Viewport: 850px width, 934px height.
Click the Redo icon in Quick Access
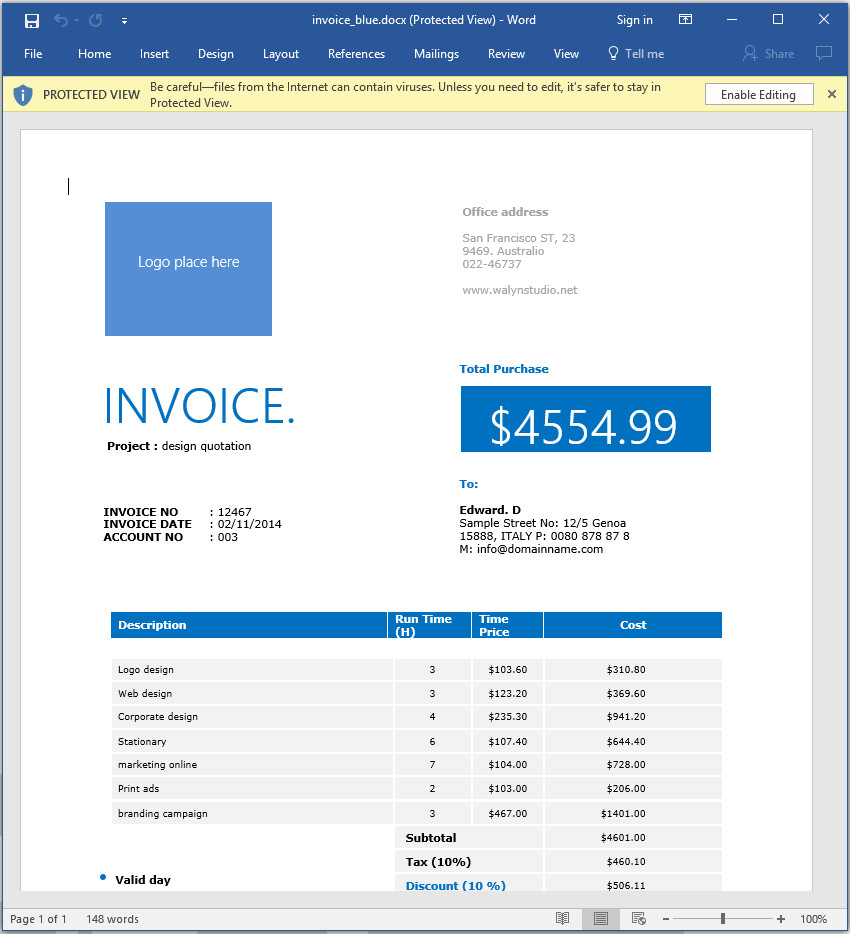point(95,20)
